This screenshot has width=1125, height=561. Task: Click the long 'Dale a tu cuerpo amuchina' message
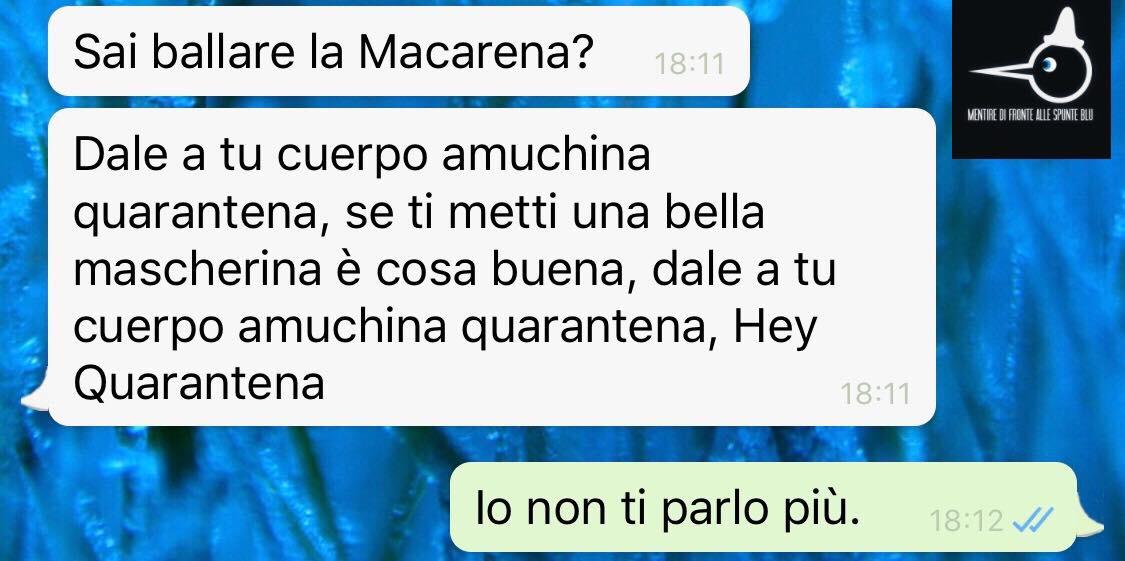point(492,267)
